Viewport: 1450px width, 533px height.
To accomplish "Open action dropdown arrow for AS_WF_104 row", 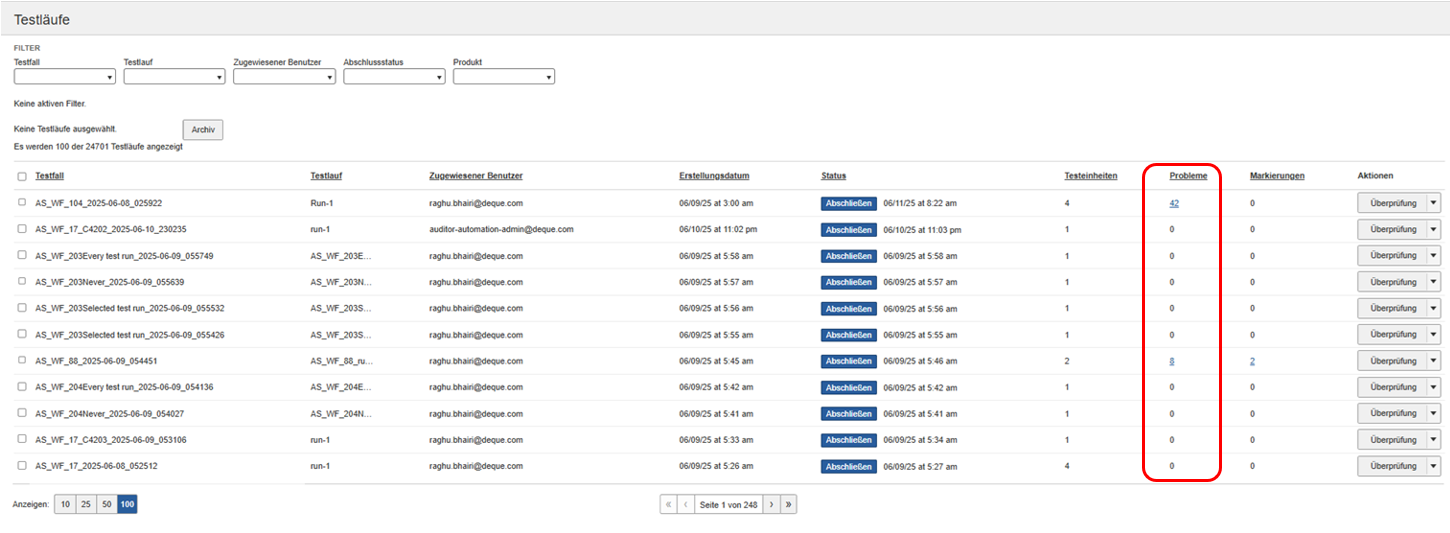I will pos(1434,203).
